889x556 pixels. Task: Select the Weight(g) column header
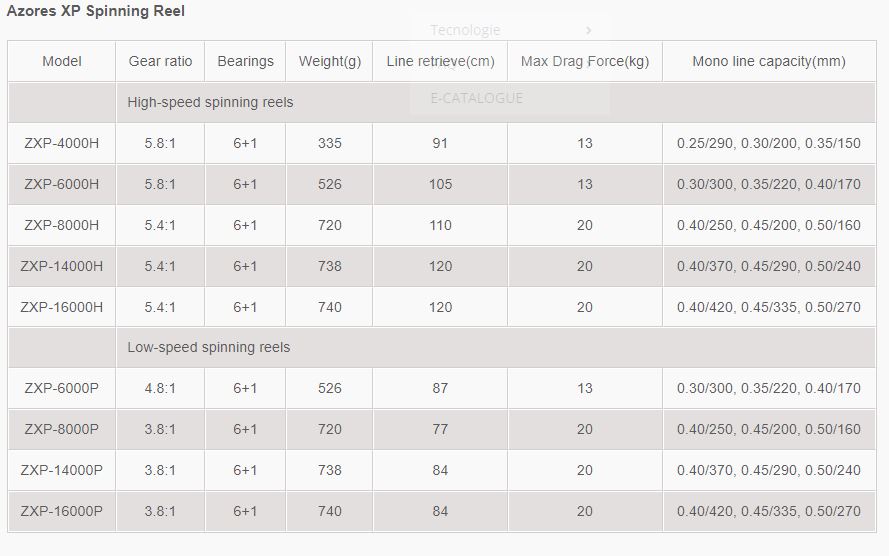[329, 61]
